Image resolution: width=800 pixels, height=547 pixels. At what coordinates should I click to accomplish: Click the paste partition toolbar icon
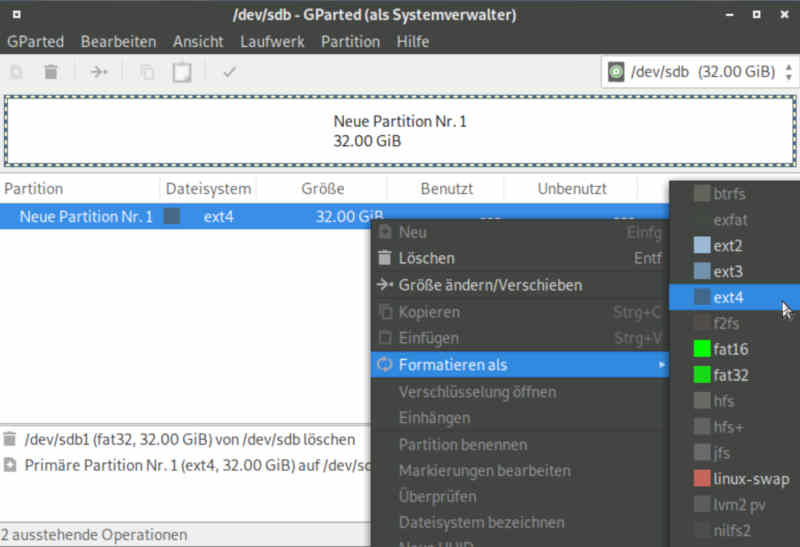coord(182,72)
